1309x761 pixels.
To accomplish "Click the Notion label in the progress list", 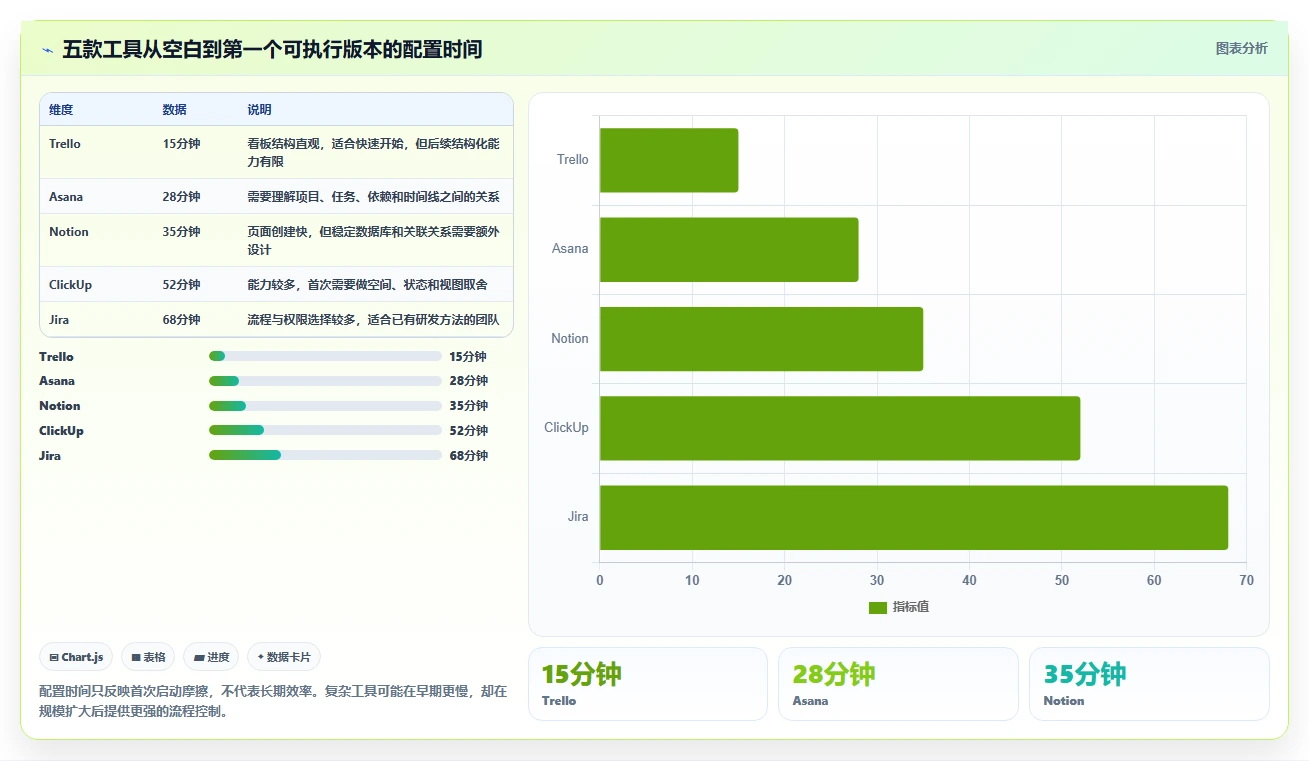I will pos(60,406).
